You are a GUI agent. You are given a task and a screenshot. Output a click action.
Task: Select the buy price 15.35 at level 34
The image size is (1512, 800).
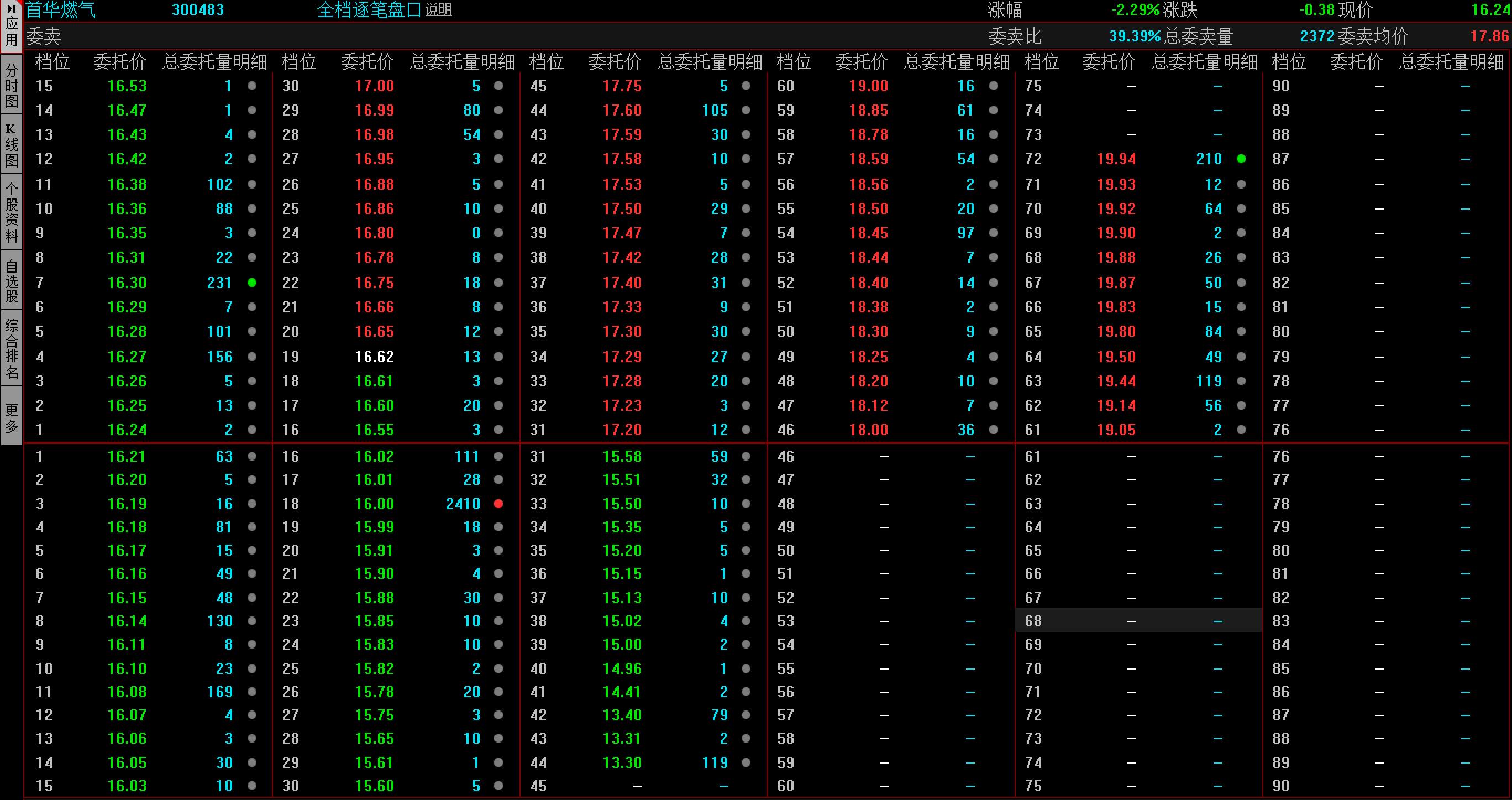[622, 527]
